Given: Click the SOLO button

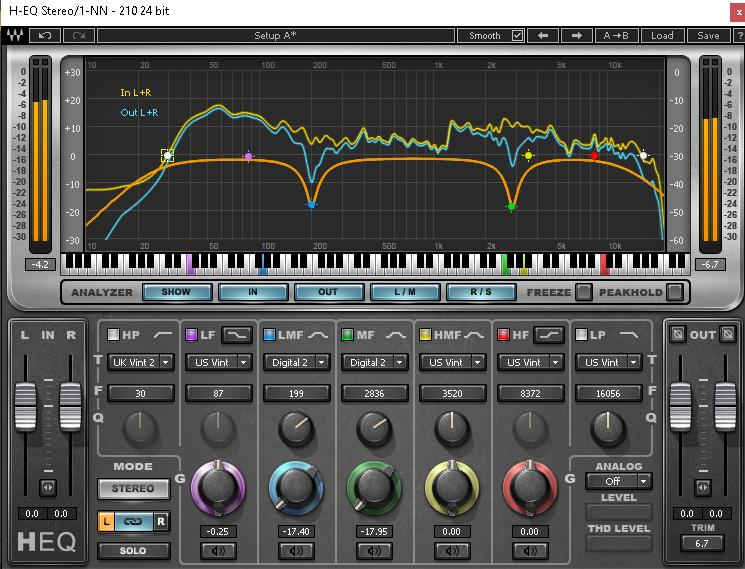Looking at the screenshot, I should [x=133, y=551].
